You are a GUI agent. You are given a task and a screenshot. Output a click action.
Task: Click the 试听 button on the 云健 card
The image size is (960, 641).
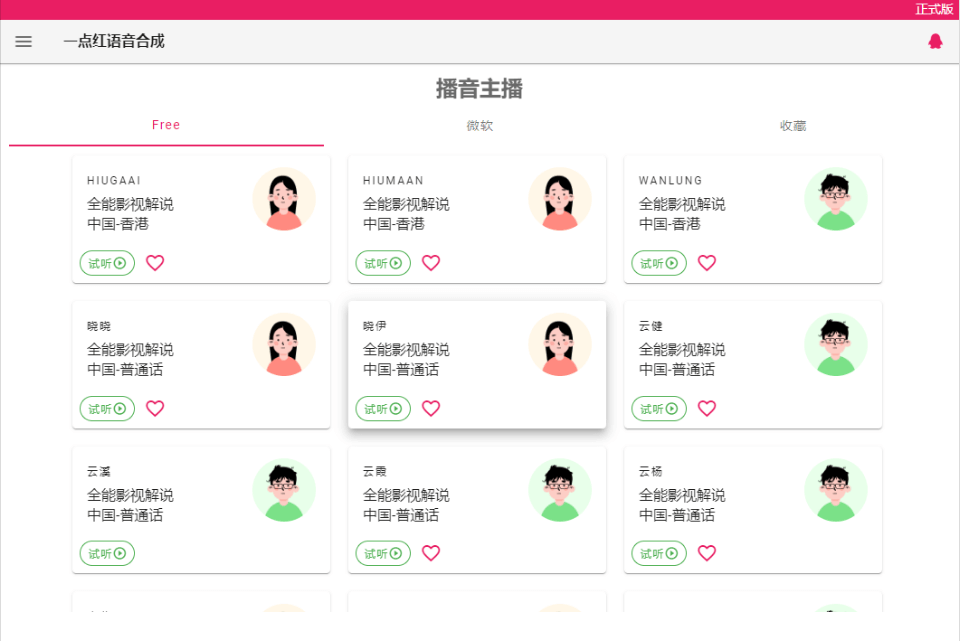658,408
